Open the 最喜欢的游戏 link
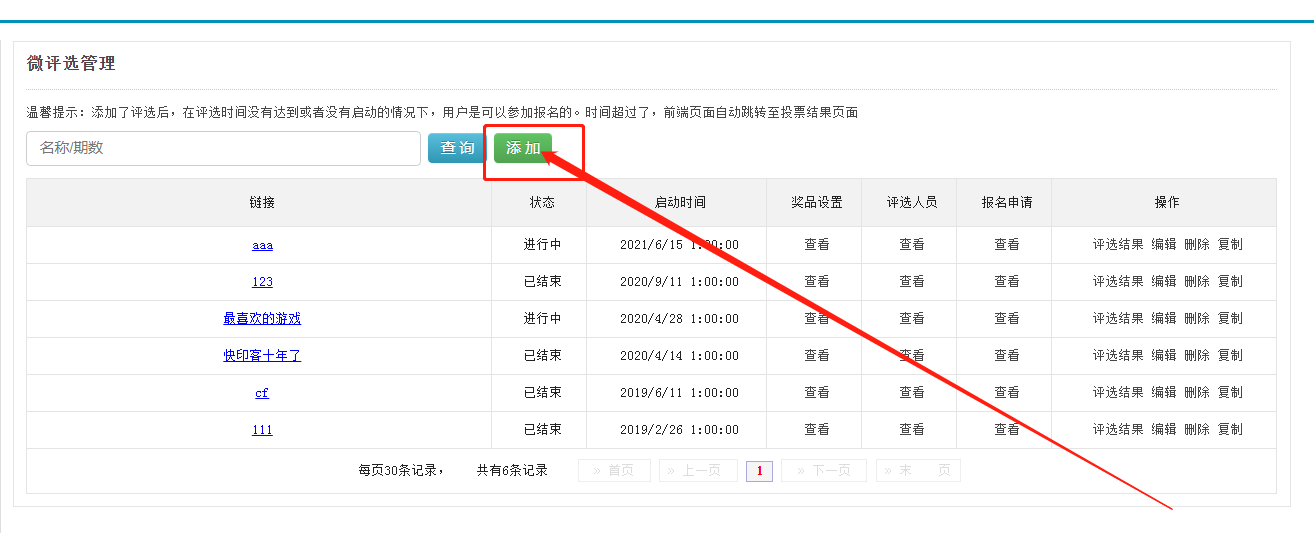 tap(262, 319)
